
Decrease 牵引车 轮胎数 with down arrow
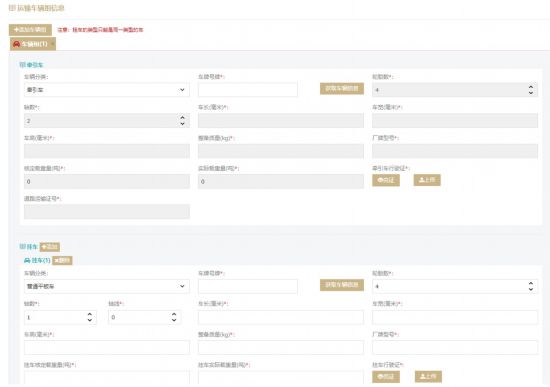point(531,93)
